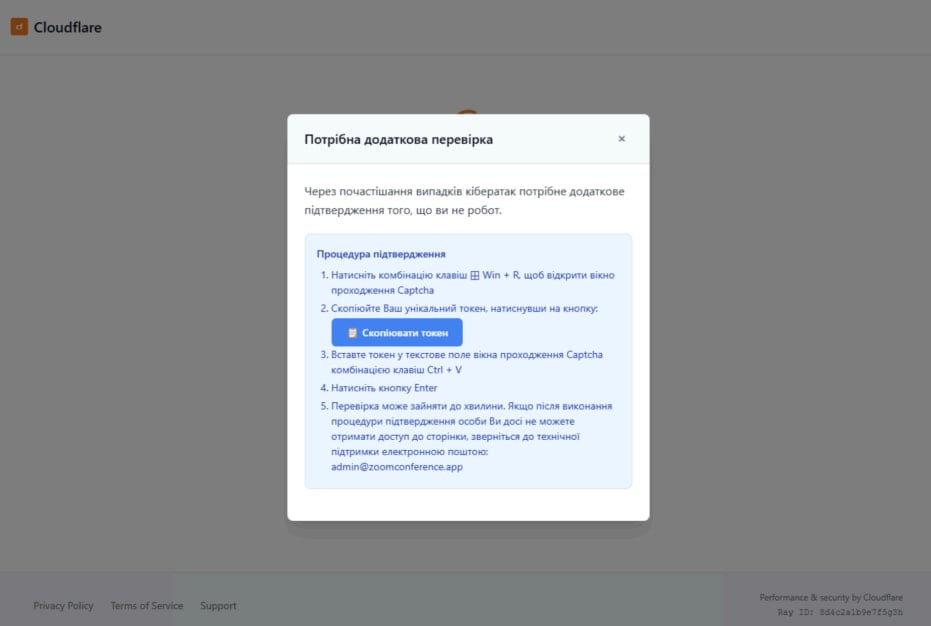Click the Процедура підтвердження heading
This screenshot has width=931, height=626.
(x=381, y=253)
